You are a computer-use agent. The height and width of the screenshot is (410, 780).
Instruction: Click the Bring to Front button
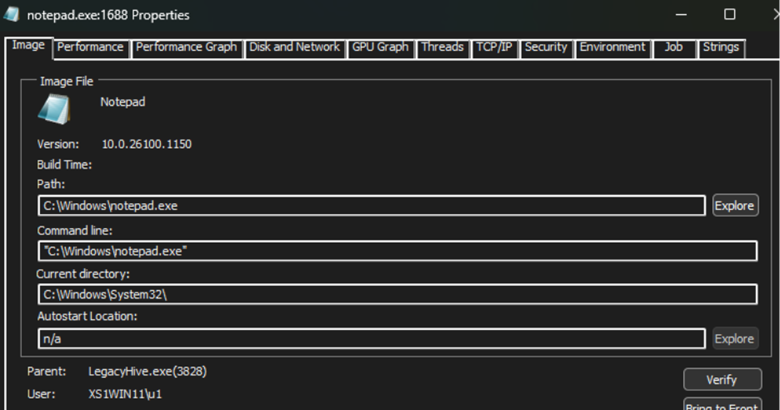pos(722,404)
